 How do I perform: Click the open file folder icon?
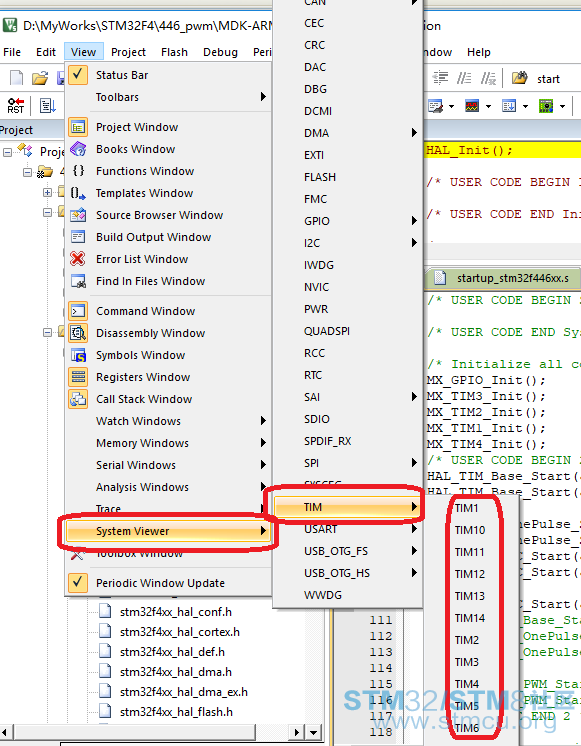(x=40, y=79)
